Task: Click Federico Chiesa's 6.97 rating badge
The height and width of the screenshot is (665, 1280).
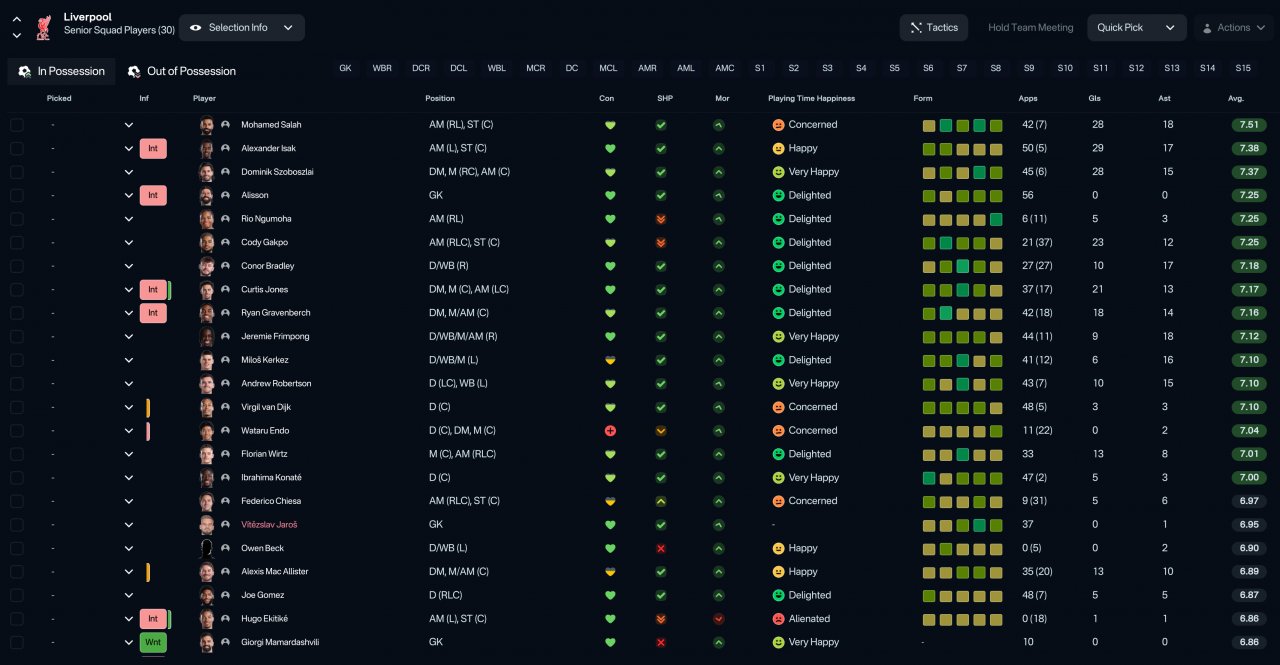Action: (x=1250, y=502)
